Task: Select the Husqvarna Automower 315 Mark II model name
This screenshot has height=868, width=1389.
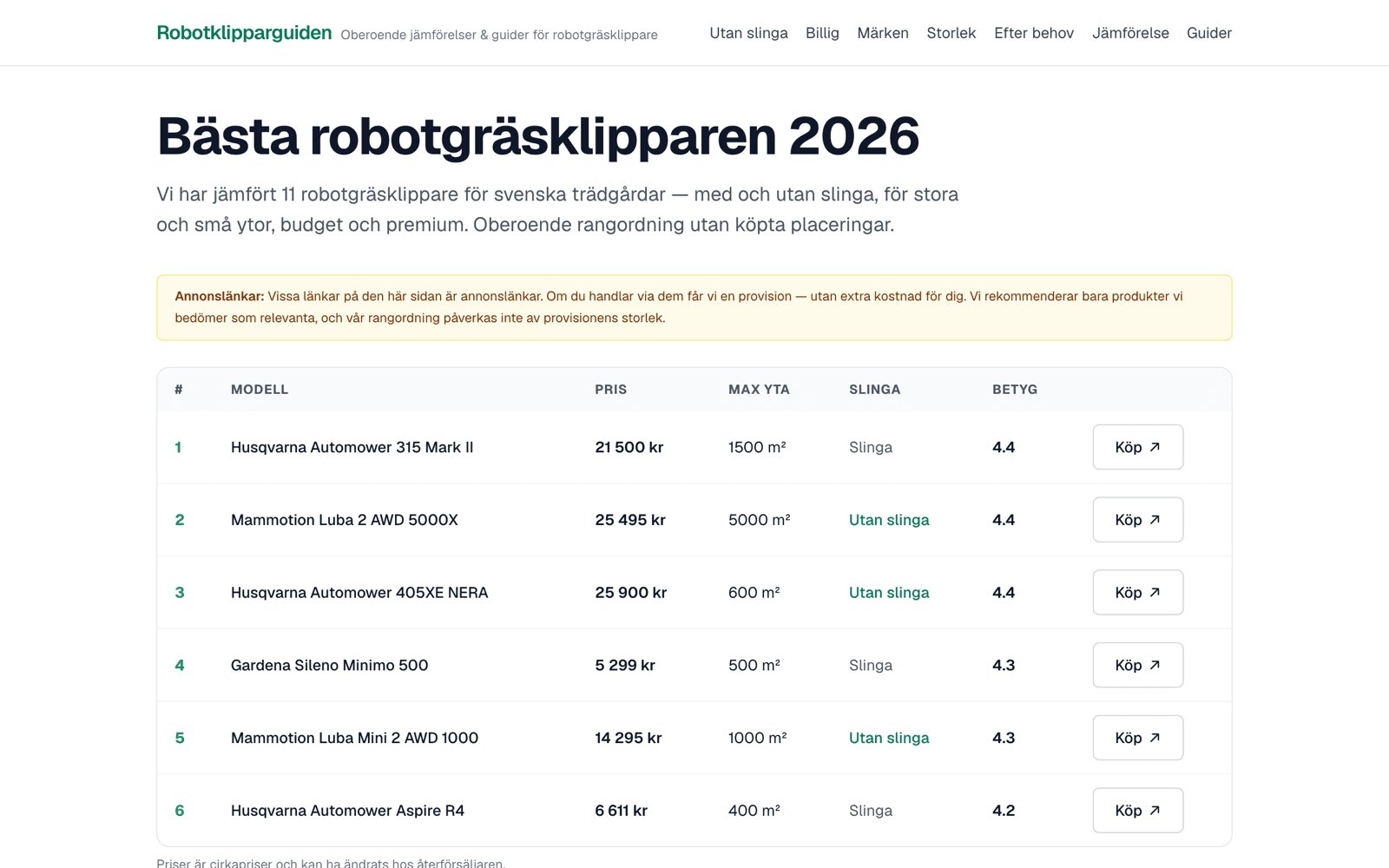Action: pos(352,447)
